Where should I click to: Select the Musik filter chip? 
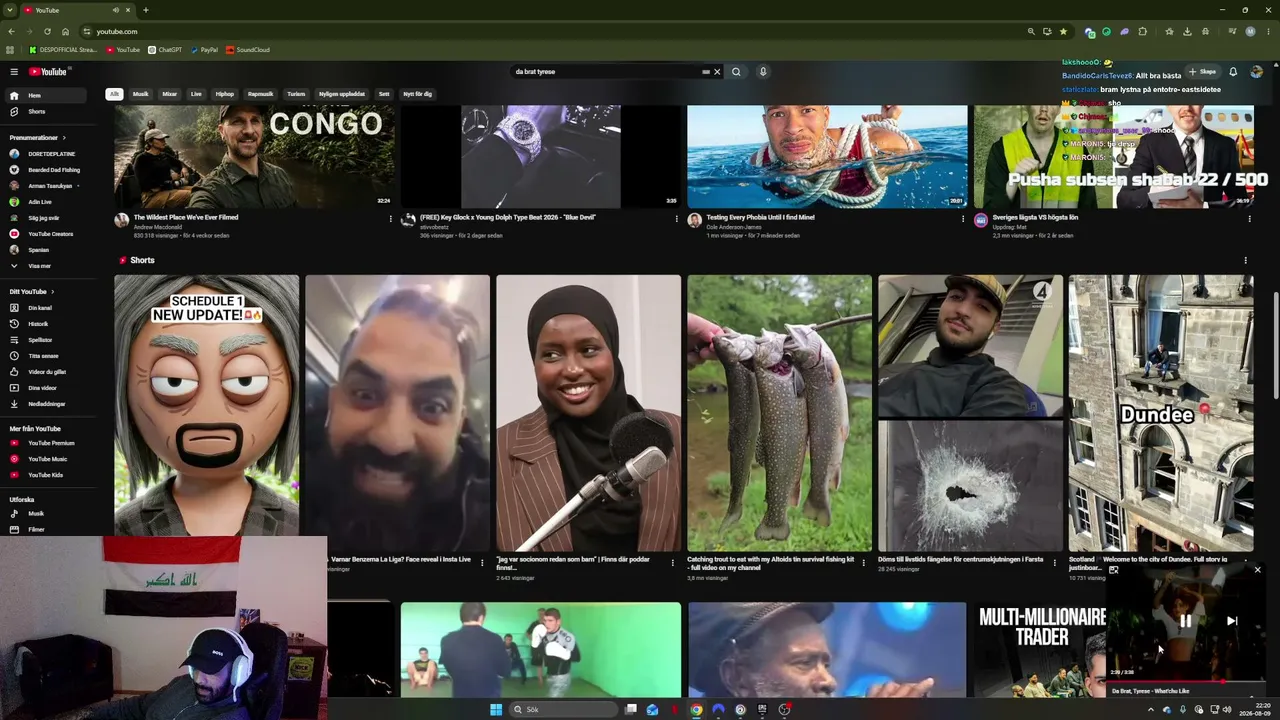point(141,94)
